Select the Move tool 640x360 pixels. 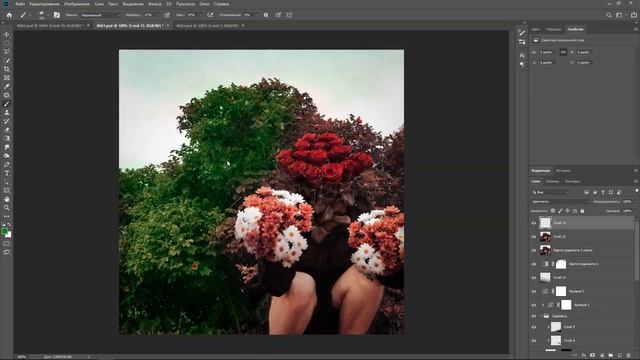[x=7, y=34]
